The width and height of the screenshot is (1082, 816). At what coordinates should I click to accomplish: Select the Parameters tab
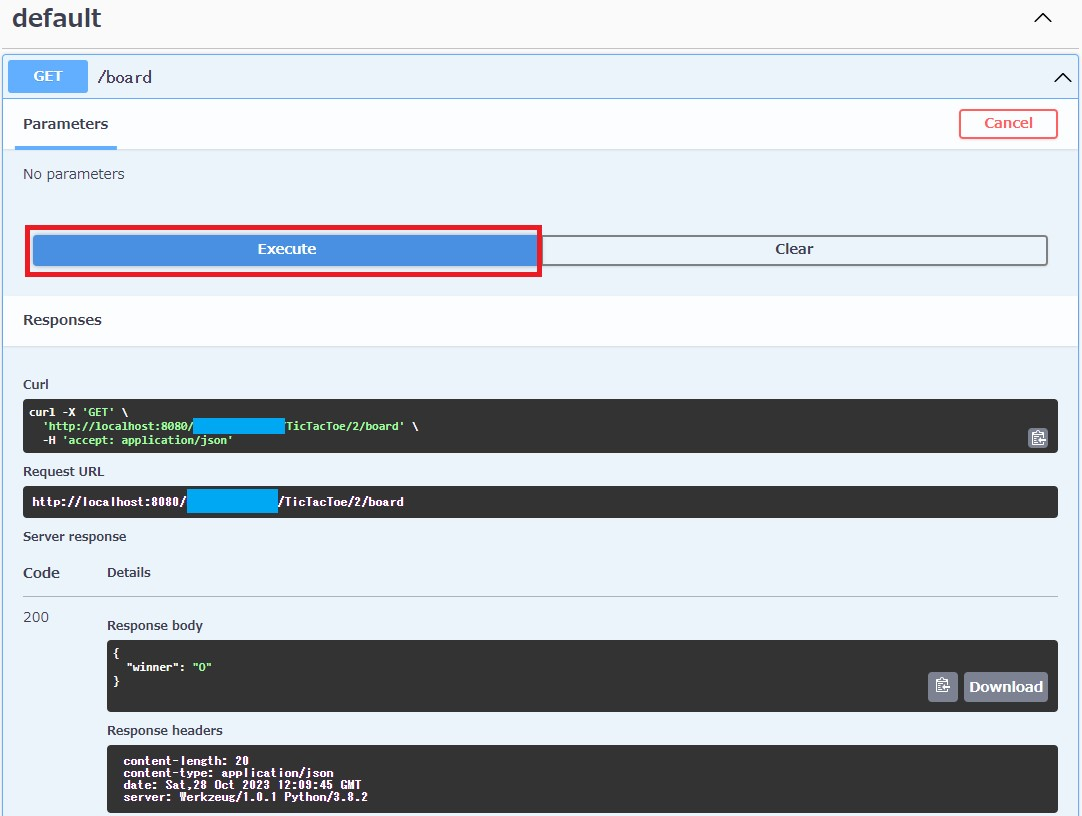[66, 124]
